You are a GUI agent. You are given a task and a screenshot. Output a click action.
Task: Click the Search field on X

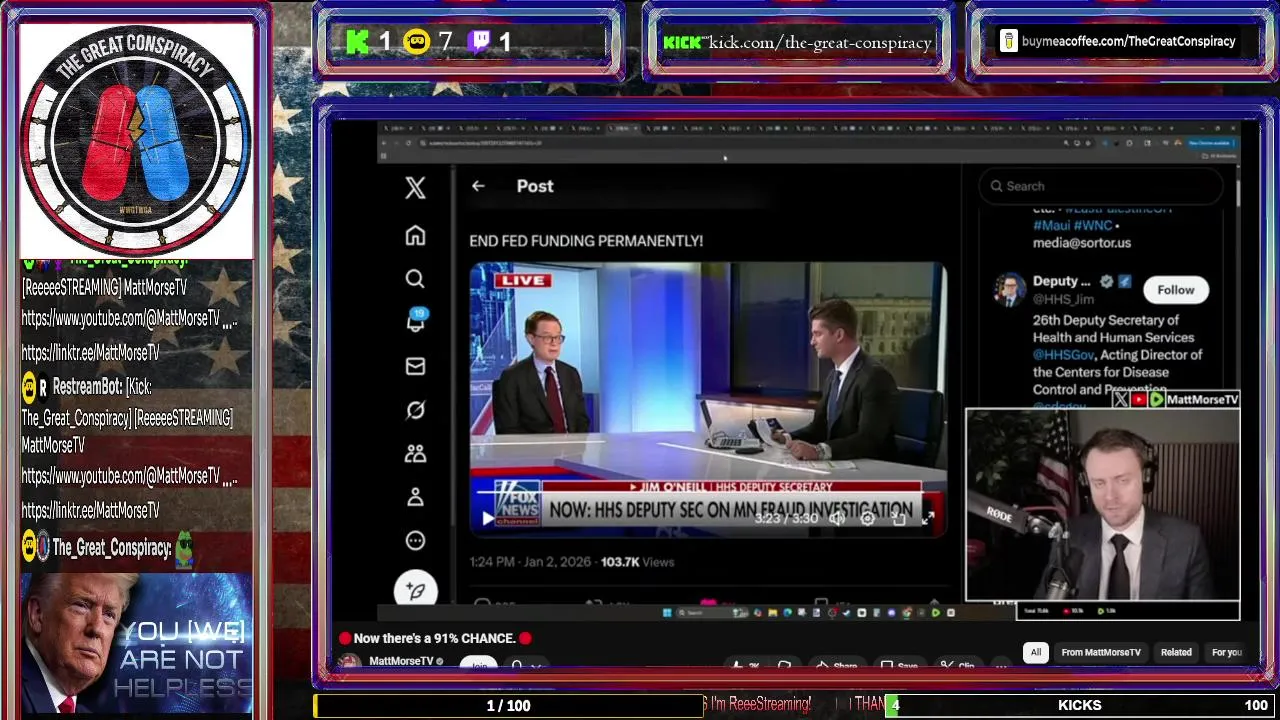(x=1100, y=186)
